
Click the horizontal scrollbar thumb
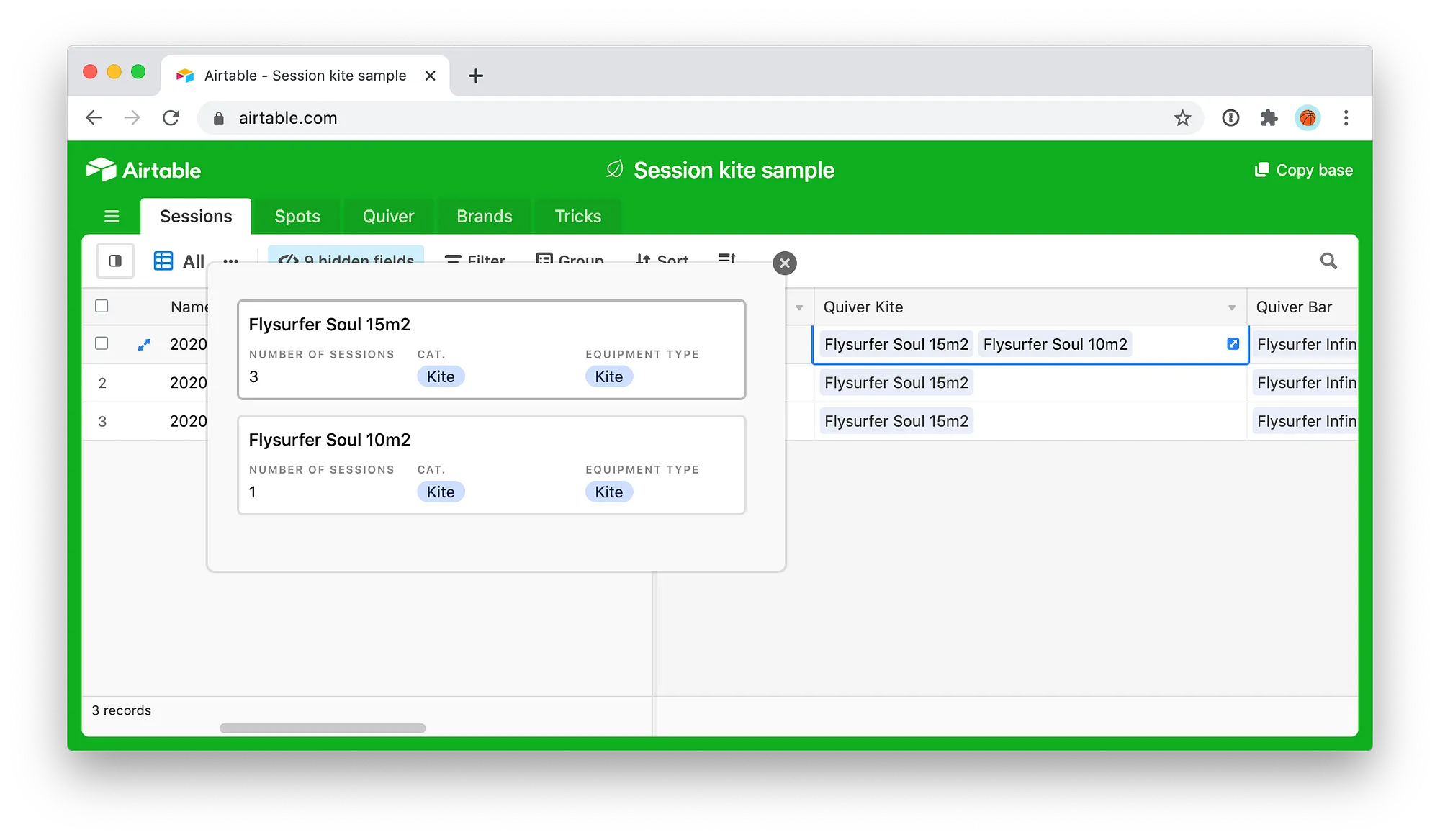point(323,728)
